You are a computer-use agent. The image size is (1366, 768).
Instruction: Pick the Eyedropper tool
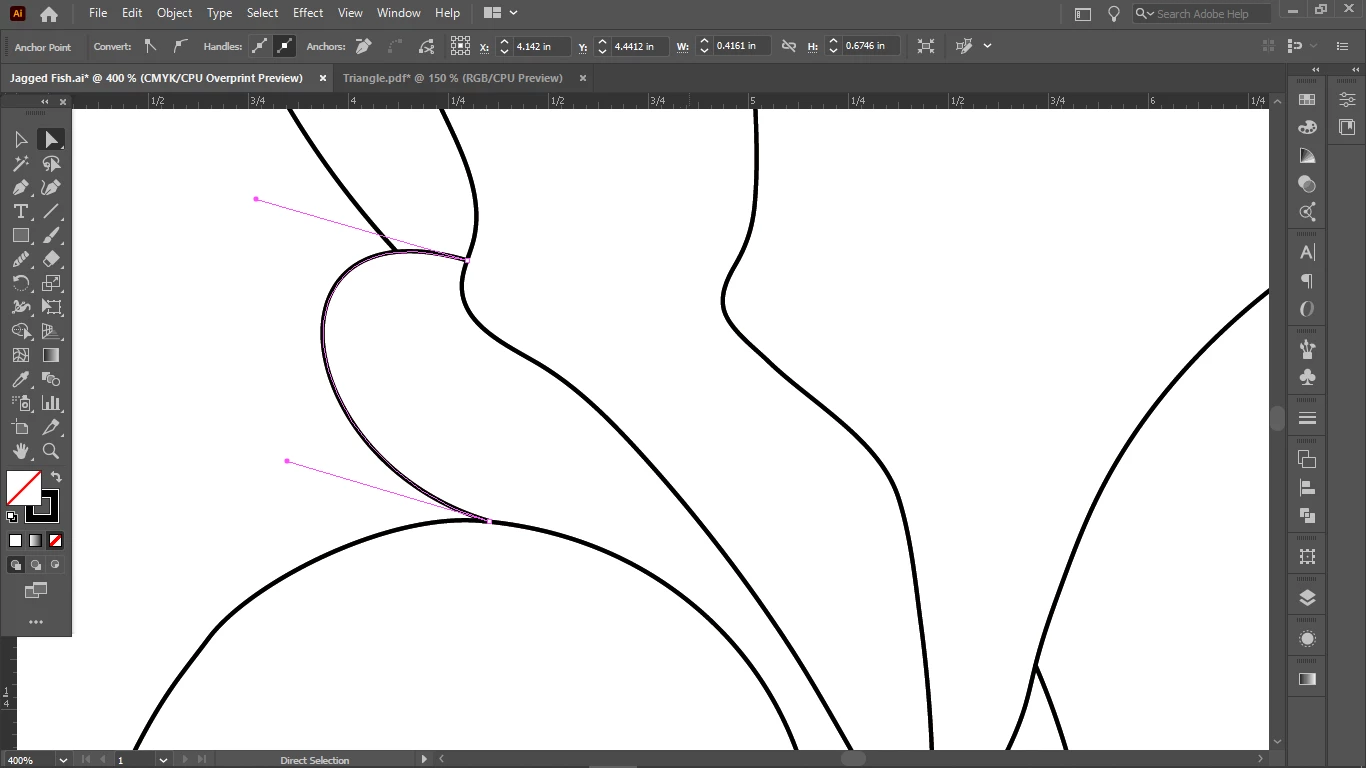pos(20,379)
